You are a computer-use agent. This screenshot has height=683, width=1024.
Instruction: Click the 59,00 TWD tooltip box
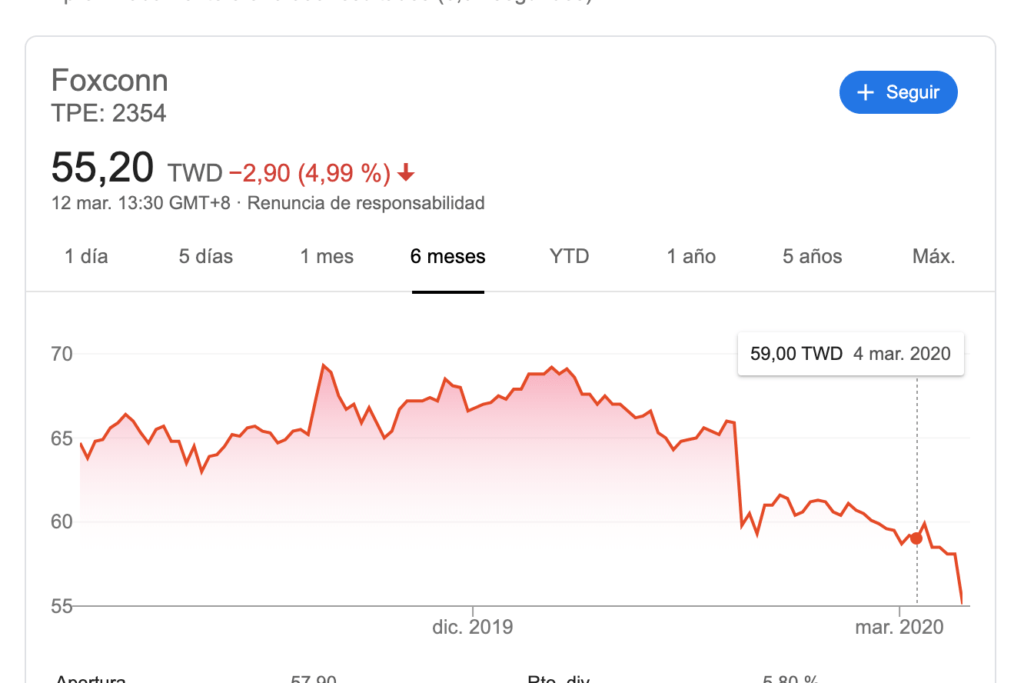850,354
